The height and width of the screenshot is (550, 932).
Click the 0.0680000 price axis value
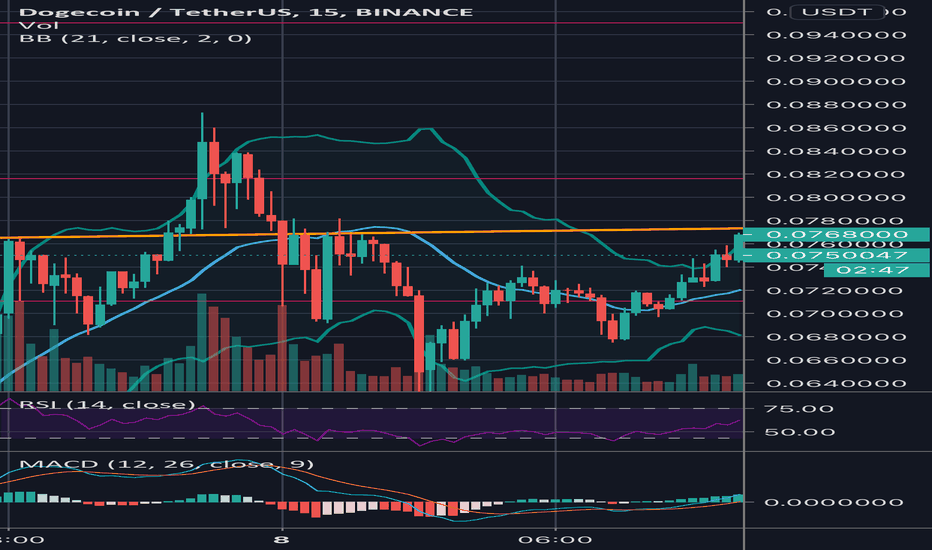[x=836, y=337]
